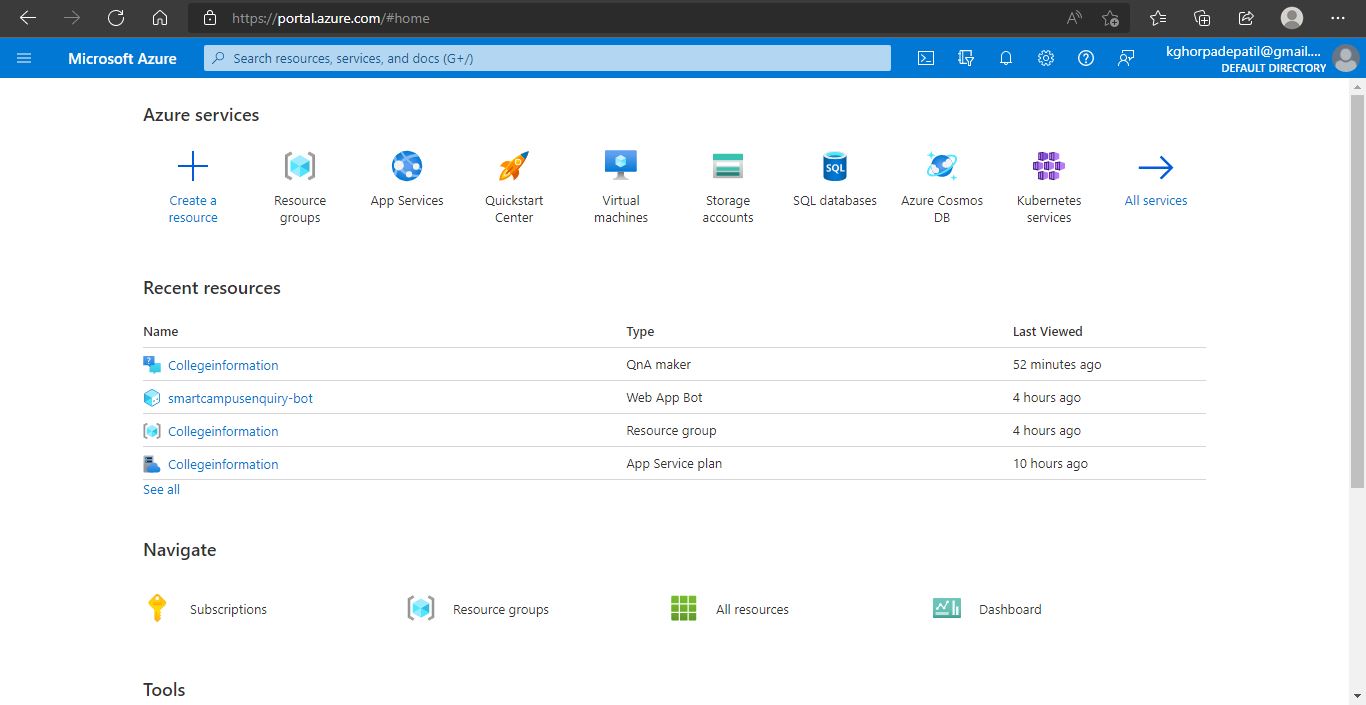Open the Resource groups service icon

click(x=300, y=166)
